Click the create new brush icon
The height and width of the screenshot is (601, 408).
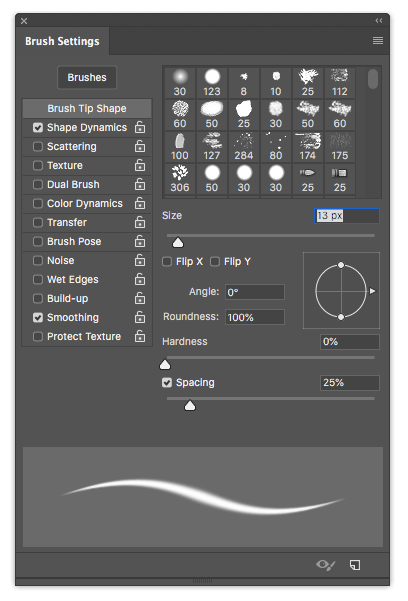(355, 565)
